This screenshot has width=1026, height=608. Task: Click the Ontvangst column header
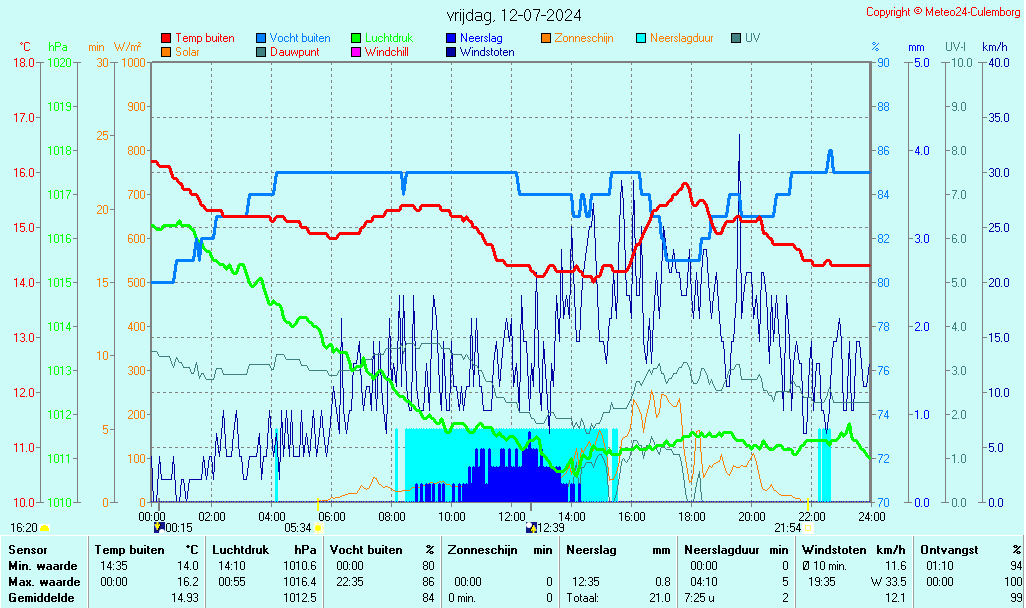947,550
